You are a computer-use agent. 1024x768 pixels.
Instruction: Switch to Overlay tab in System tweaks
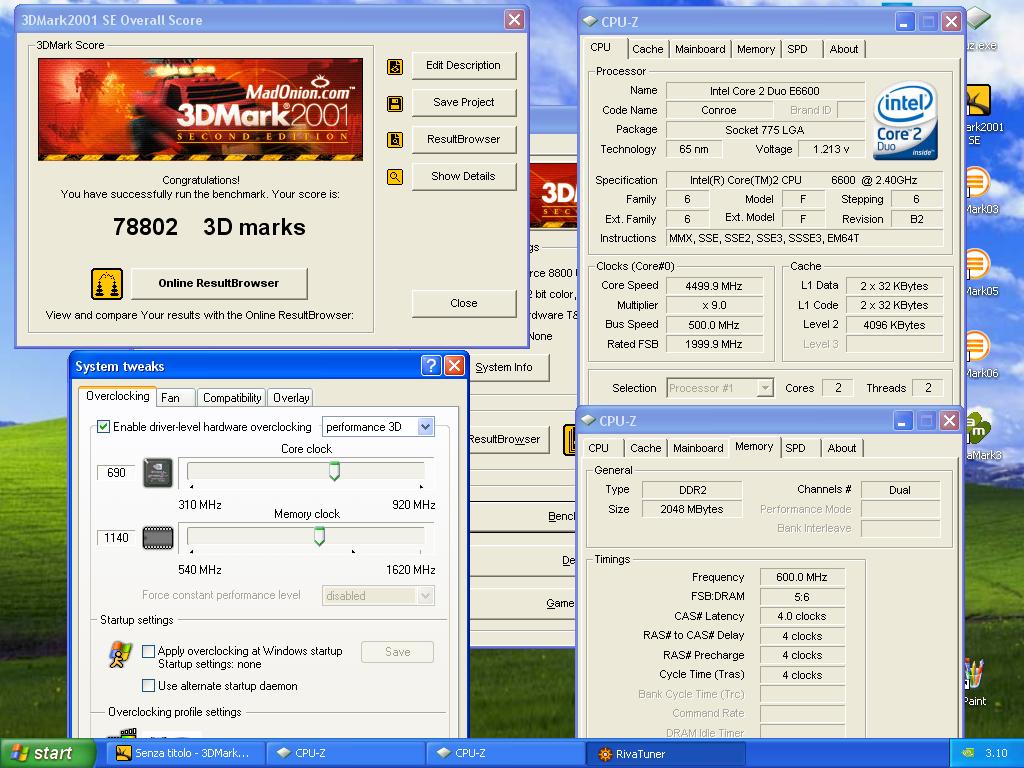point(291,398)
